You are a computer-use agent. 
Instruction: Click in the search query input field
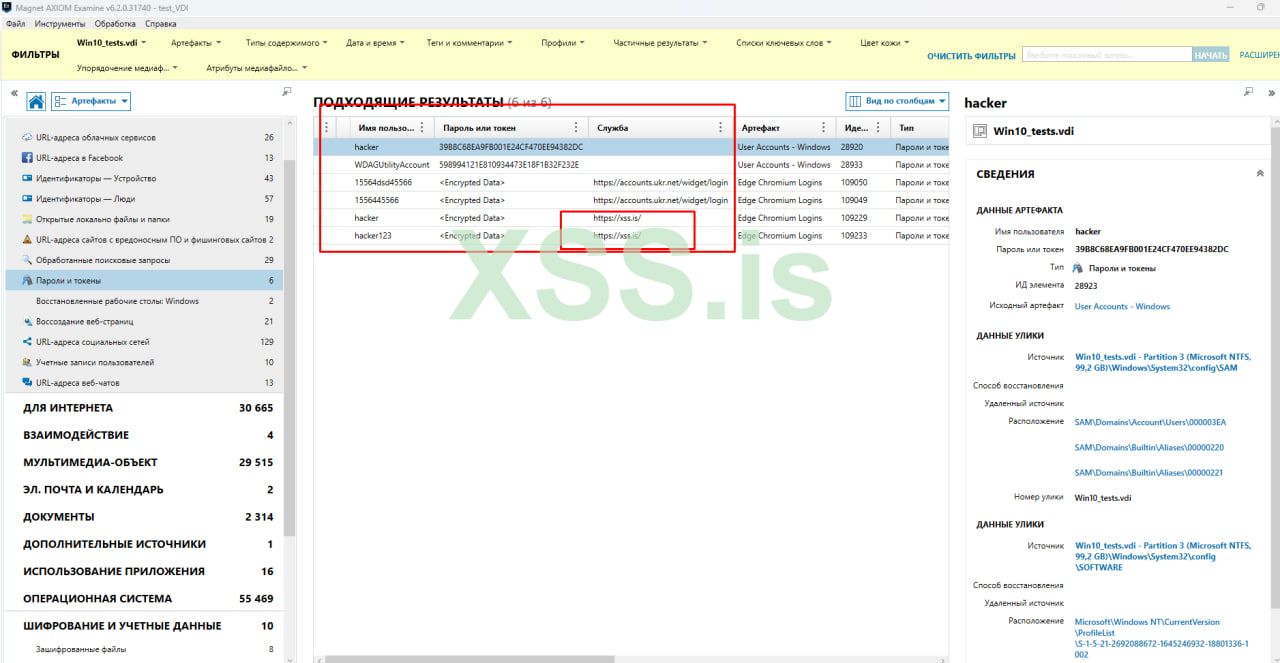point(1106,55)
